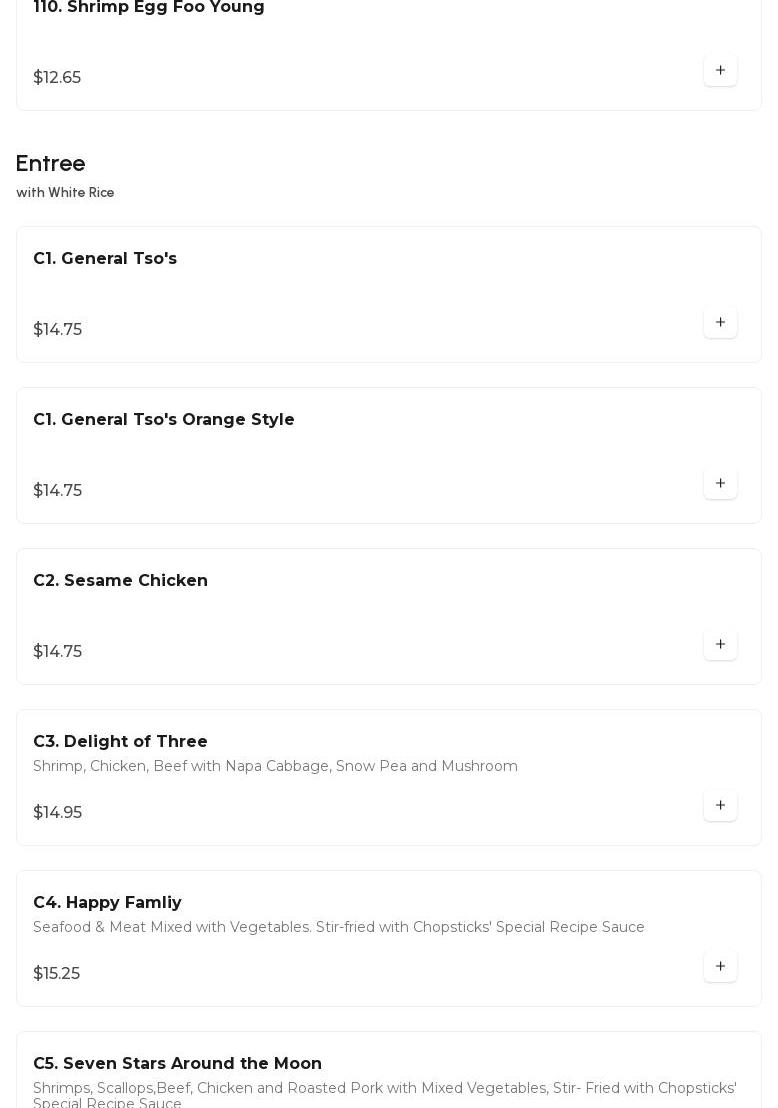Image resolution: width=778 pixels, height=1108 pixels.
Task: Open C2. Sesame Chicken item details
Action: coord(120,581)
